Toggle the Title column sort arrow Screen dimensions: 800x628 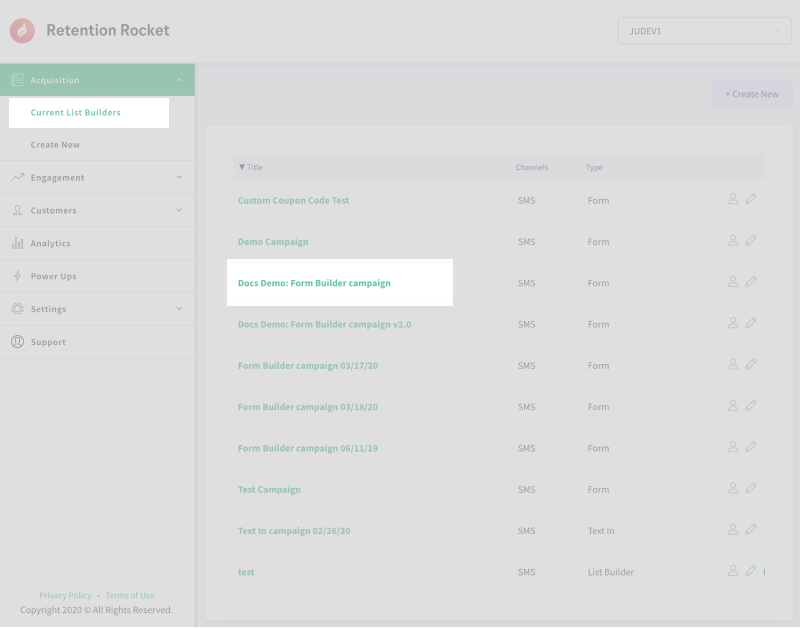pyautogui.click(x=241, y=167)
